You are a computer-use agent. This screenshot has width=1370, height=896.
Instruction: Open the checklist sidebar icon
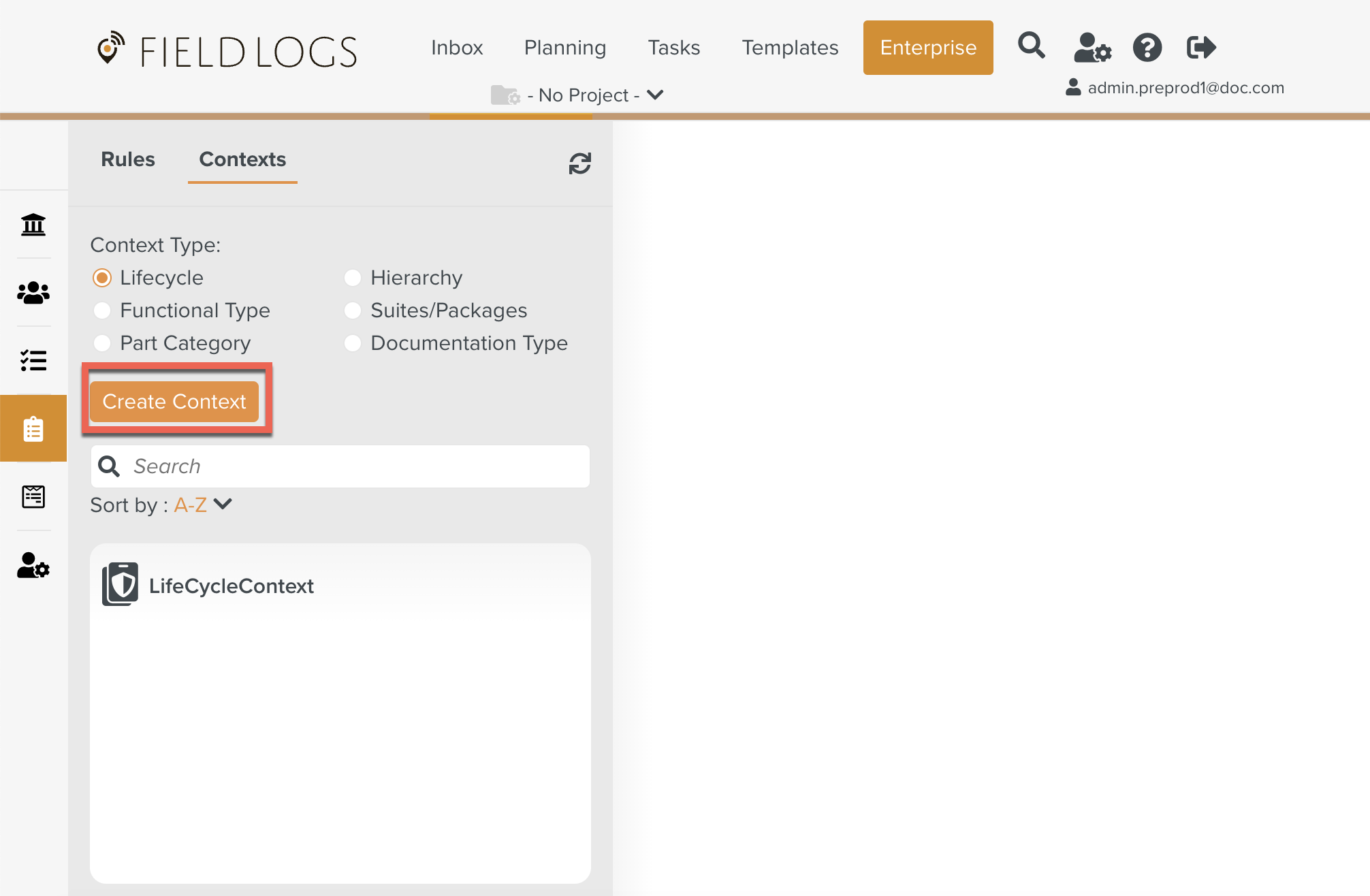point(33,360)
